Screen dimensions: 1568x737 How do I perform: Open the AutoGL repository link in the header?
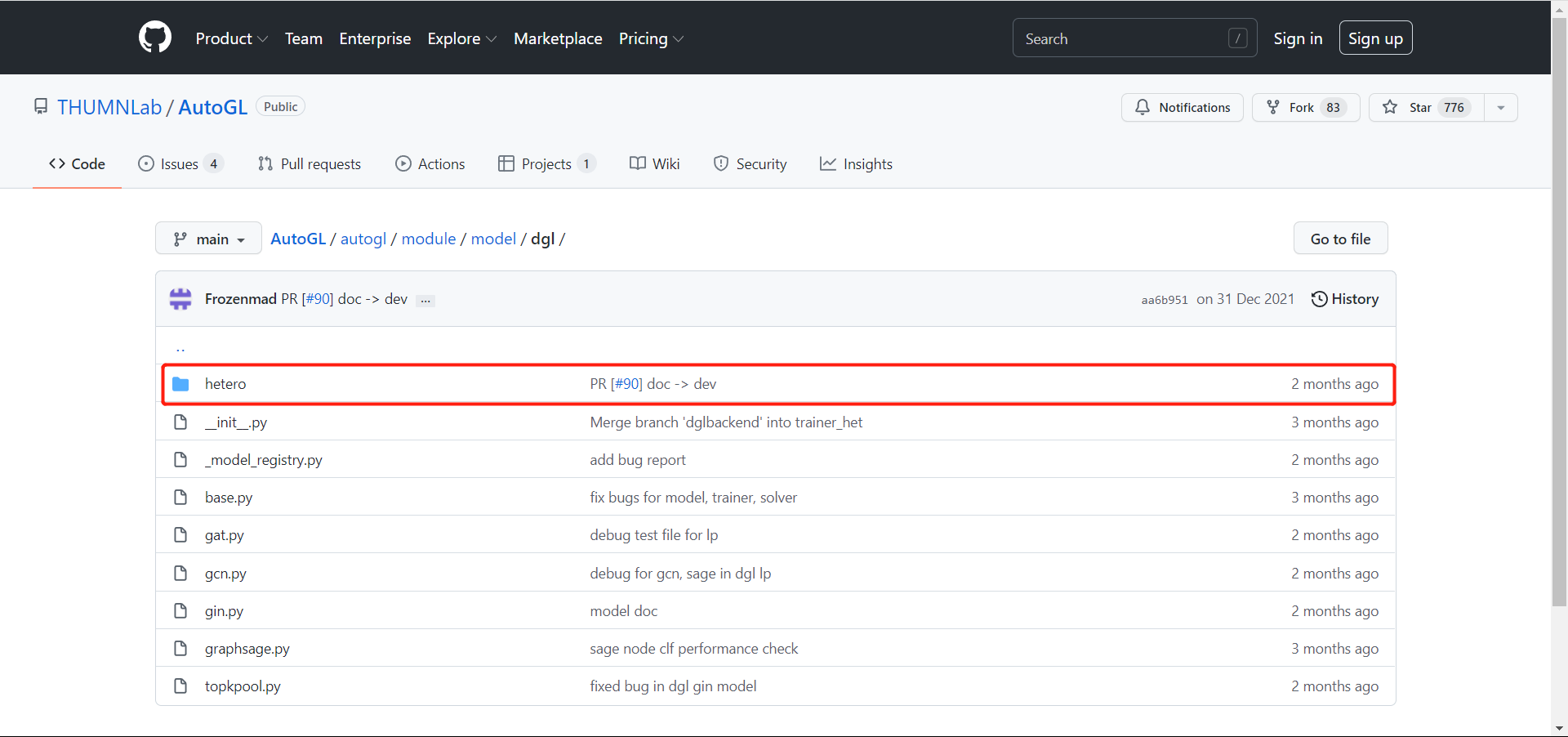[x=212, y=107]
